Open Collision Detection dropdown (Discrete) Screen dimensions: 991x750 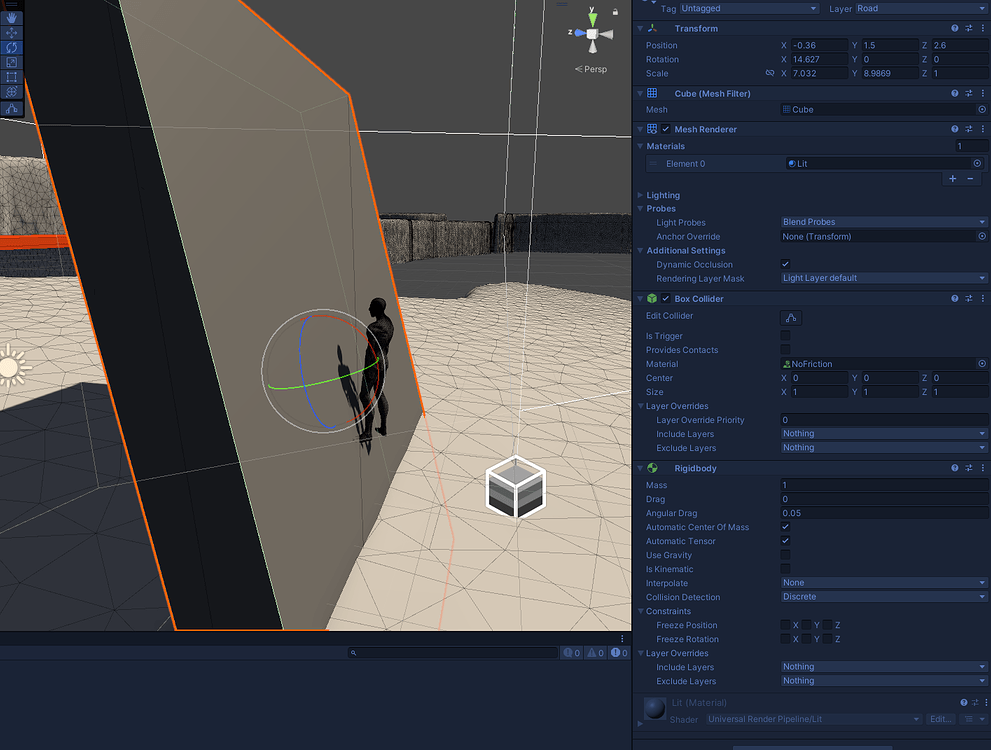tap(884, 596)
